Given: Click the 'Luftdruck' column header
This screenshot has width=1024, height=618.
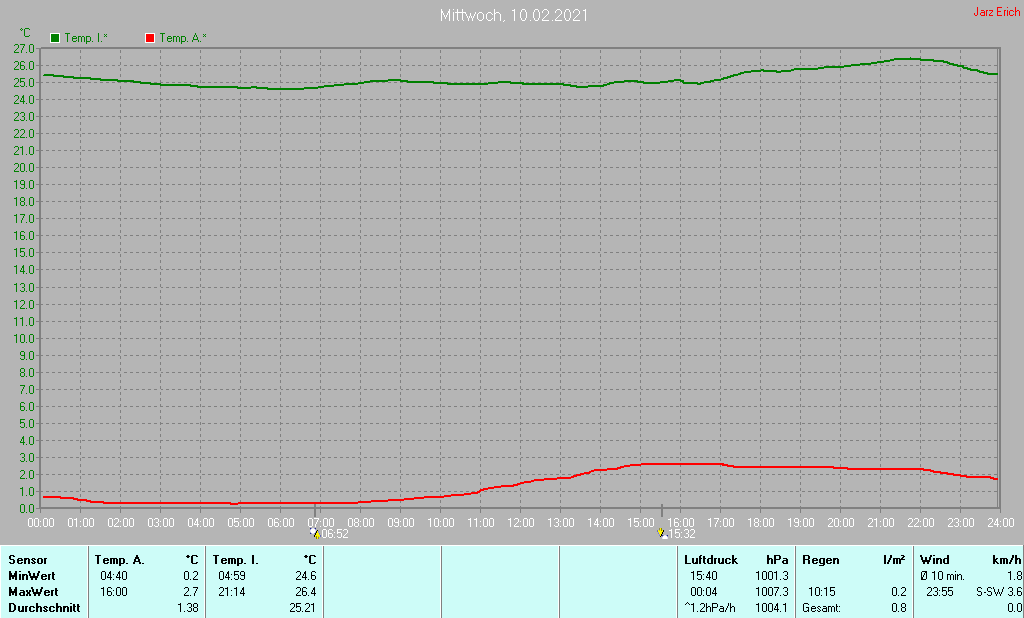Looking at the screenshot, I should [711, 560].
